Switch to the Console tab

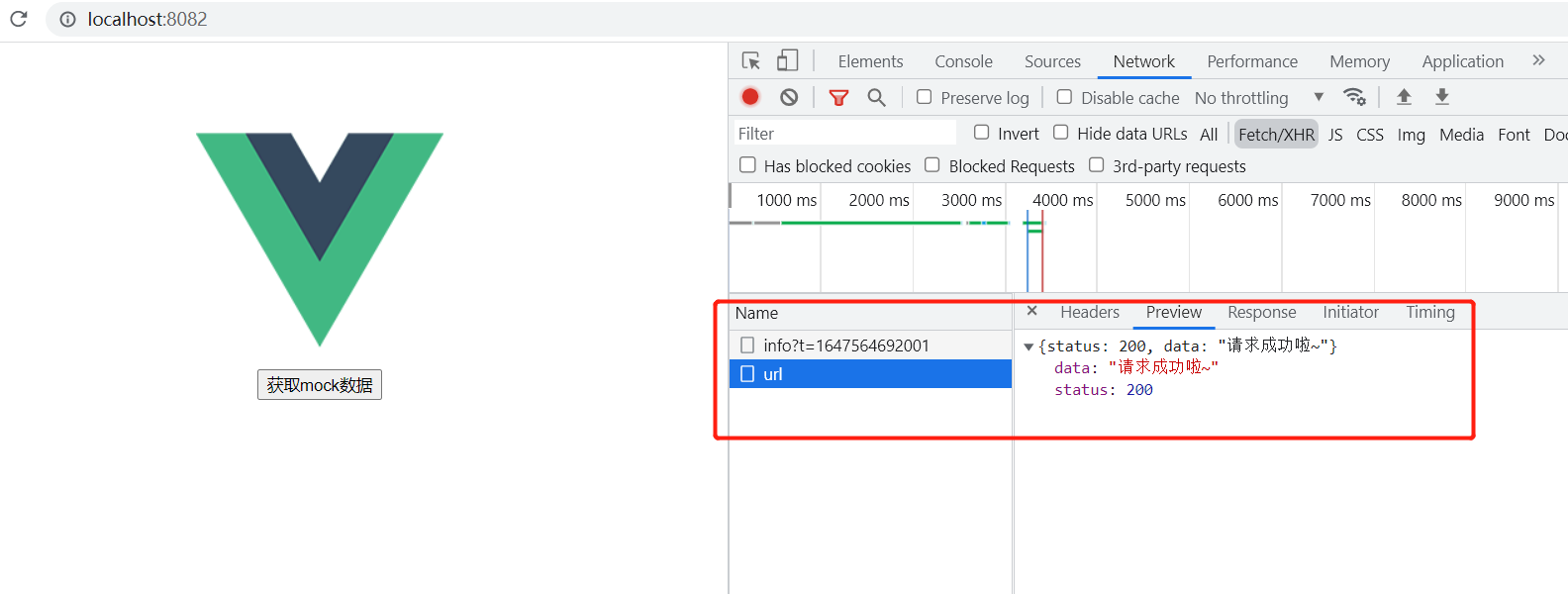click(963, 61)
